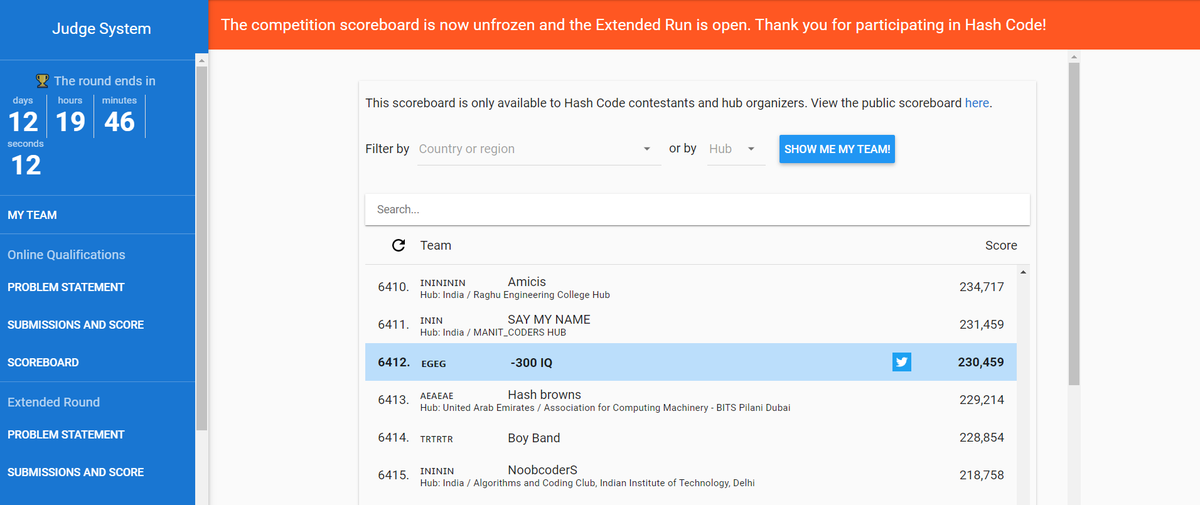Image resolution: width=1200 pixels, height=505 pixels.
Task: Select the Amicis team row
Action: (x=691, y=287)
